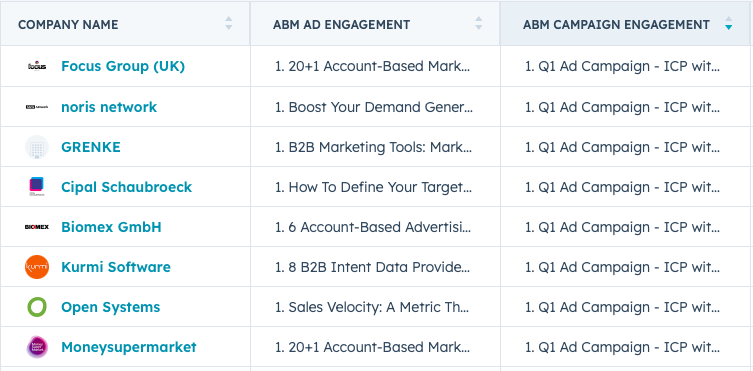Click the Focus Group (UK) logo

click(x=37, y=66)
